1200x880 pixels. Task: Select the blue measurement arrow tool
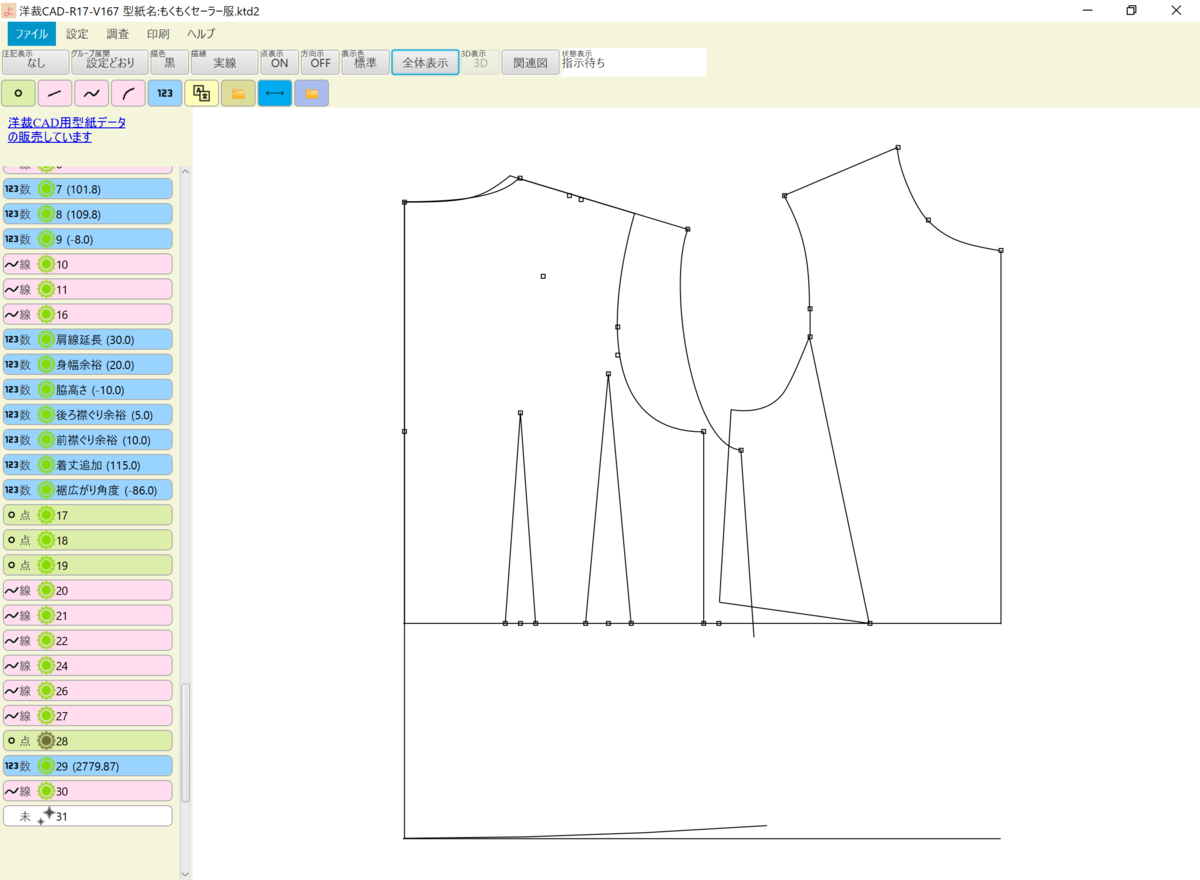274,93
